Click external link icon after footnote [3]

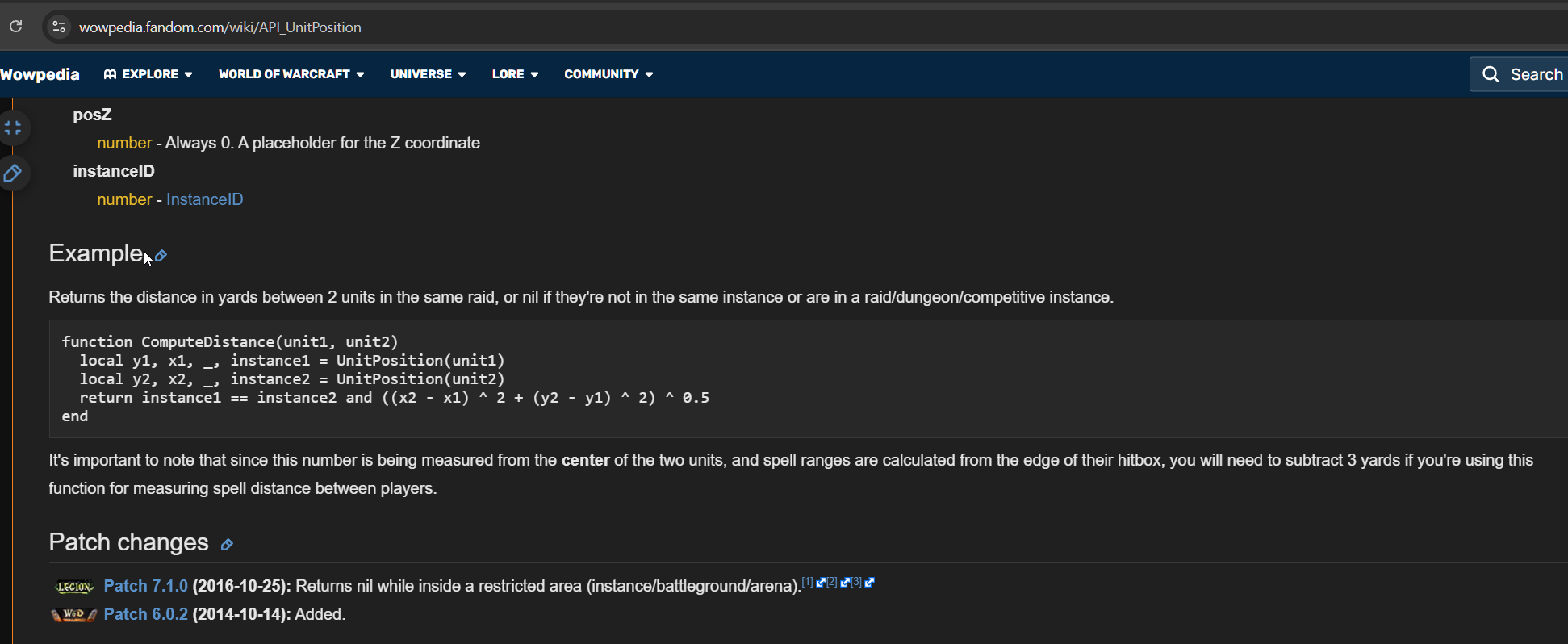869,582
